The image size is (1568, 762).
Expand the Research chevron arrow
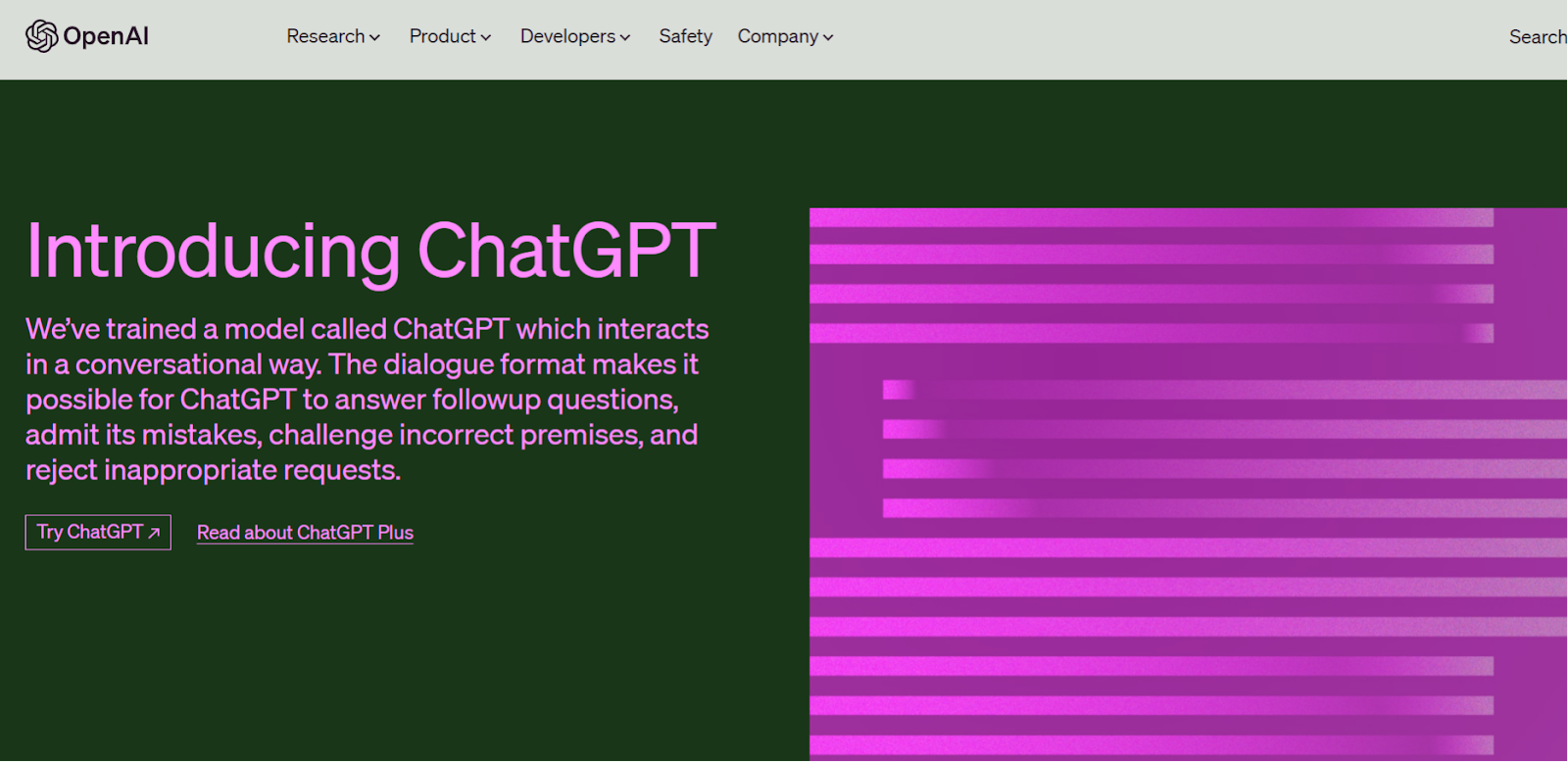pyautogui.click(x=374, y=38)
